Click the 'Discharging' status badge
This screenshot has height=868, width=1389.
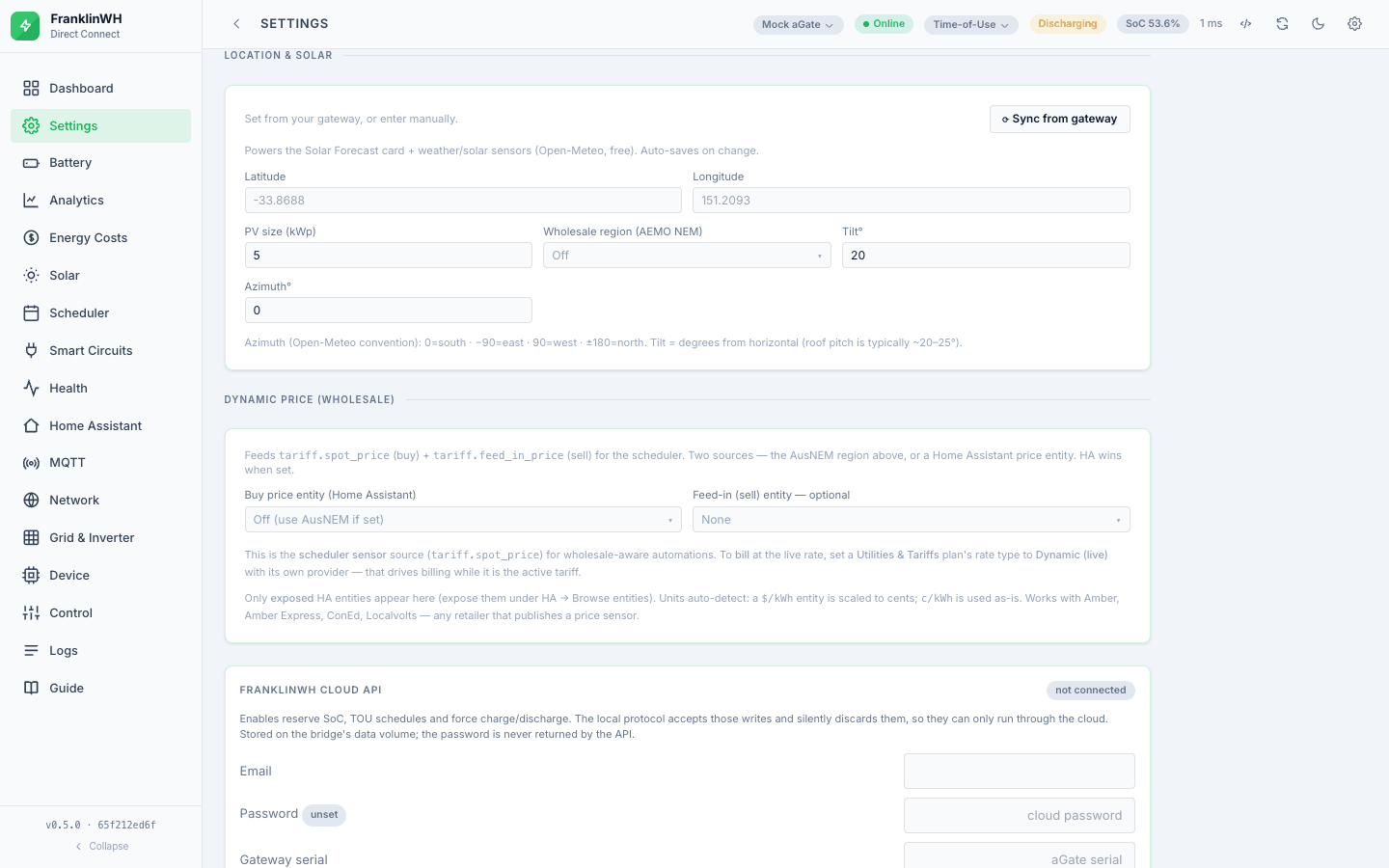click(x=1068, y=24)
